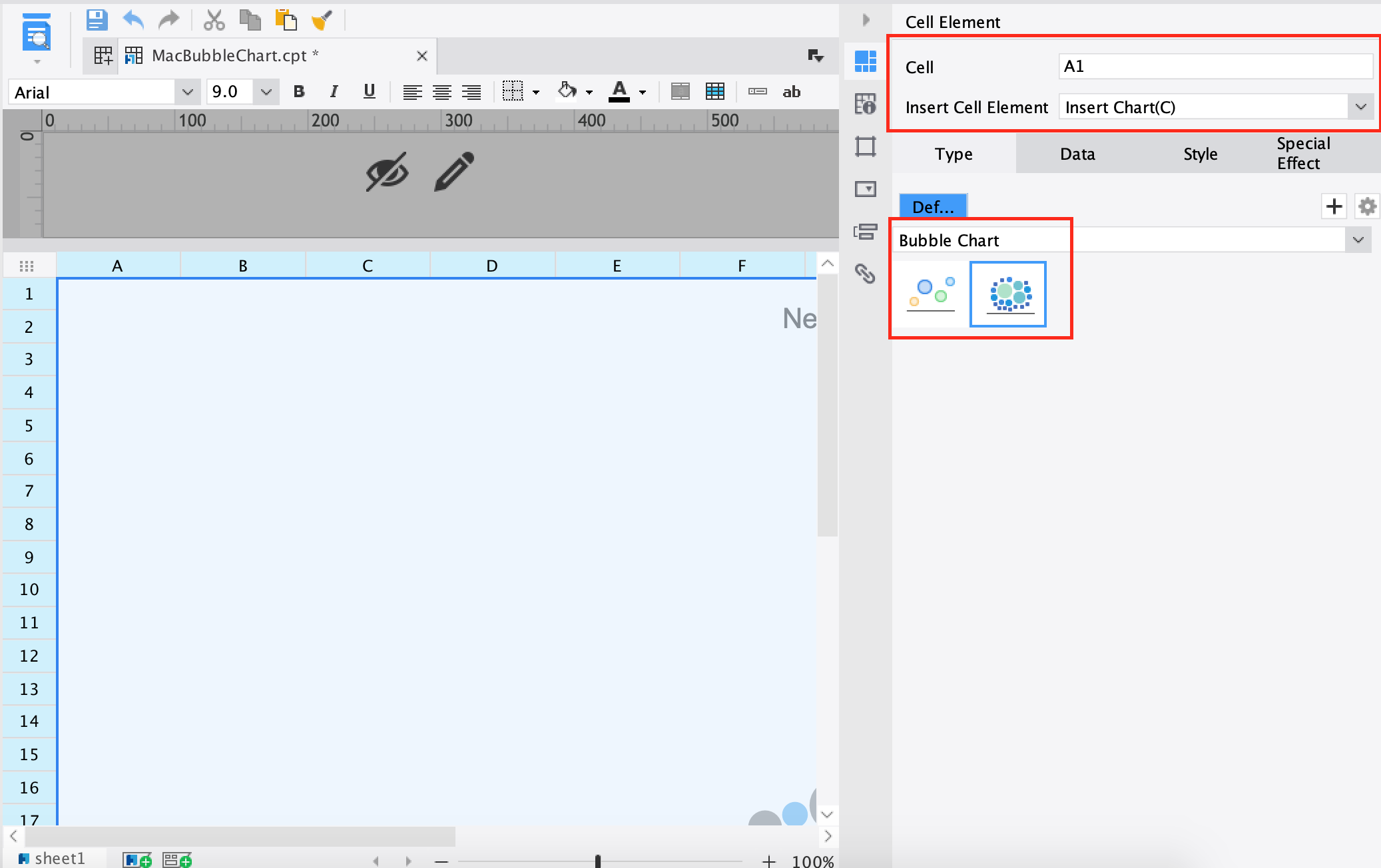Image resolution: width=1381 pixels, height=868 pixels.
Task: Open font color picker dropdown arrow
Action: coord(643,93)
